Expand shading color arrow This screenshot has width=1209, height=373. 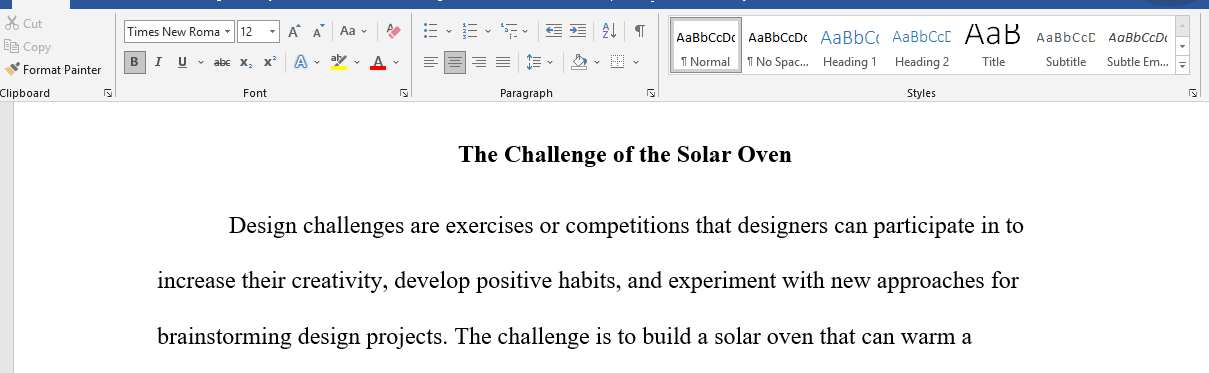point(597,62)
